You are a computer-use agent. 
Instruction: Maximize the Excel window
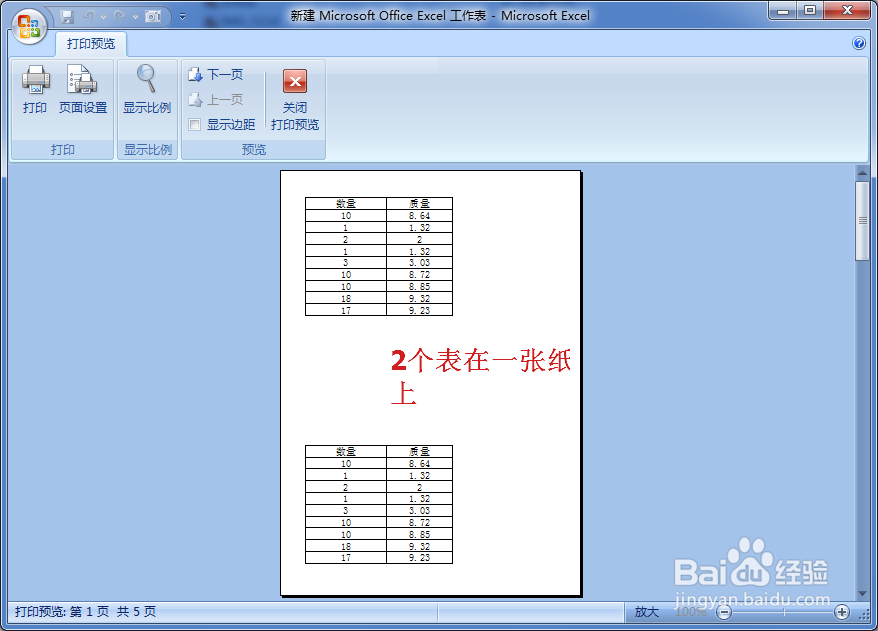point(810,11)
